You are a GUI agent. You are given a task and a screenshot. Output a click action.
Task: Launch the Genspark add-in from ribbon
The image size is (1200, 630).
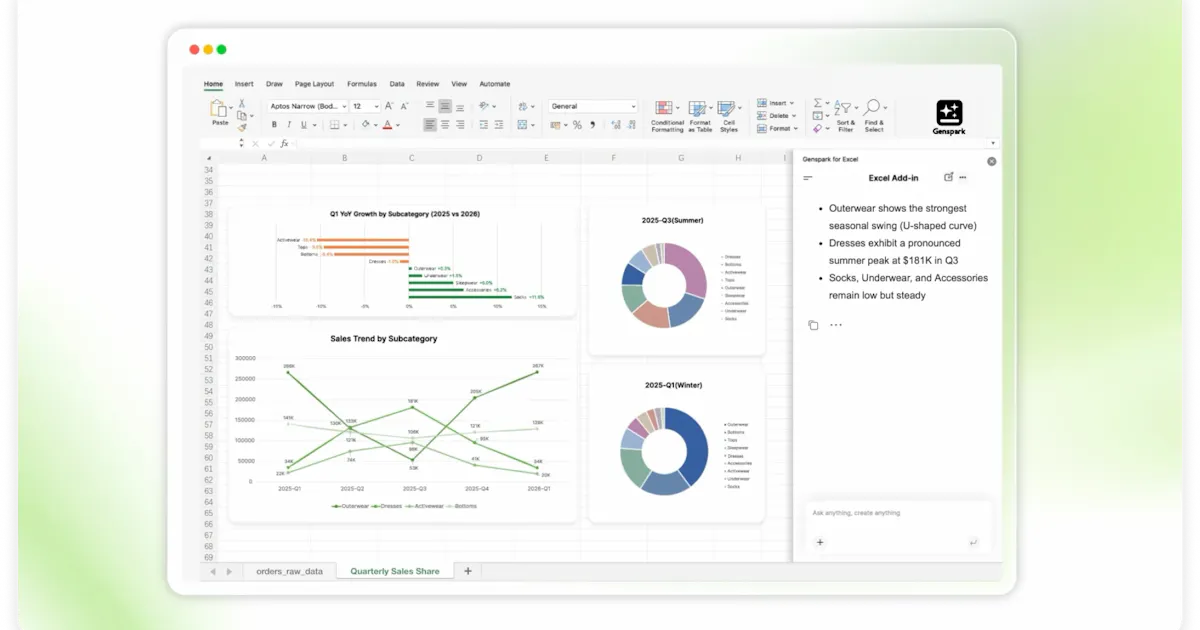click(948, 118)
